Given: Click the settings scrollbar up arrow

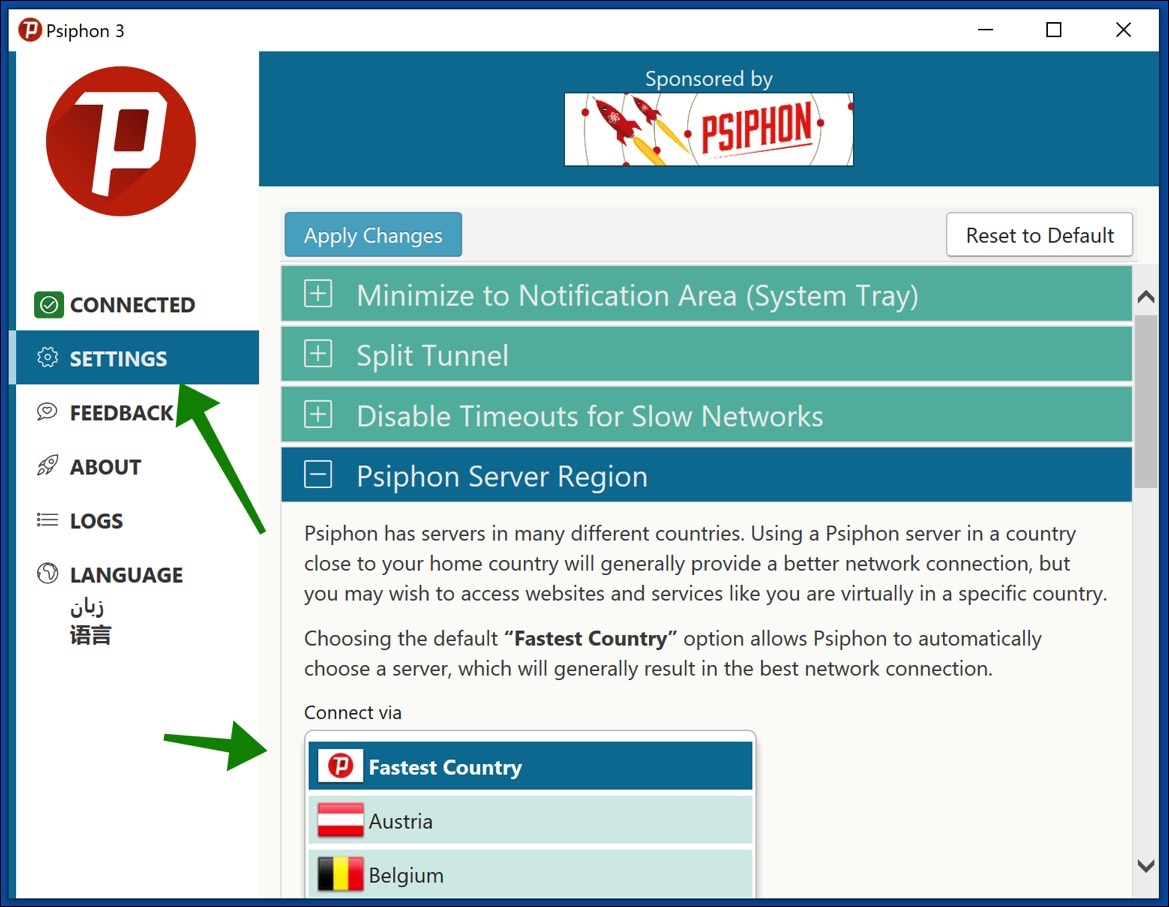Looking at the screenshot, I should [x=1146, y=297].
